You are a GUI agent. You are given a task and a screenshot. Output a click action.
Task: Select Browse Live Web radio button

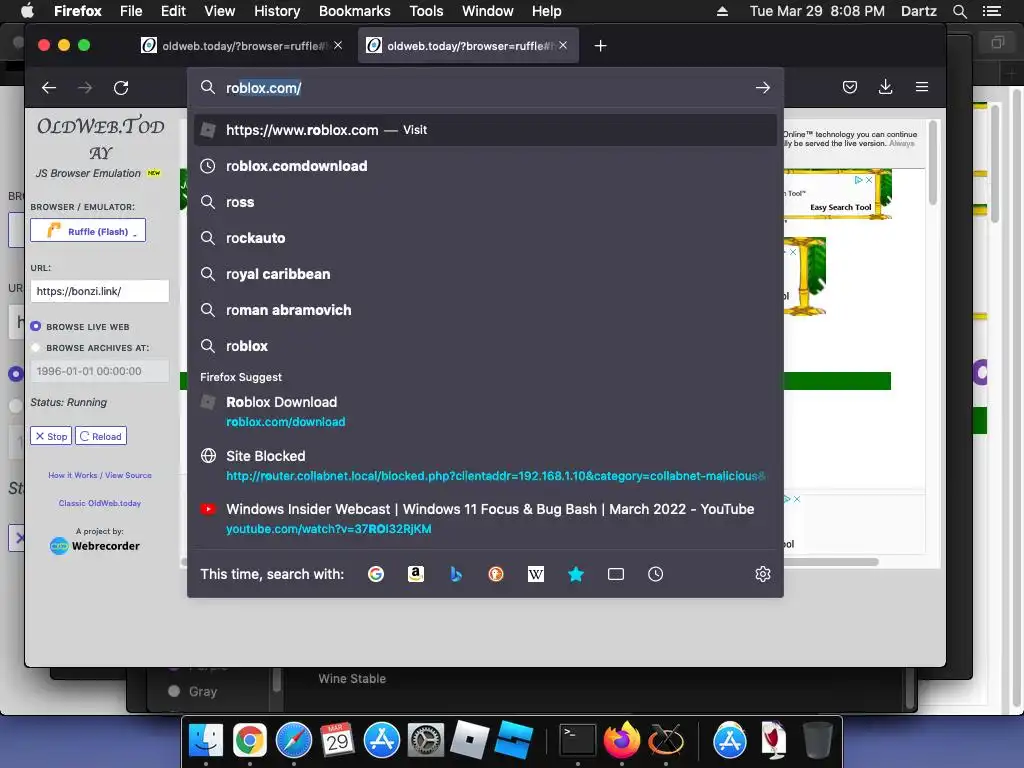click(x=36, y=327)
